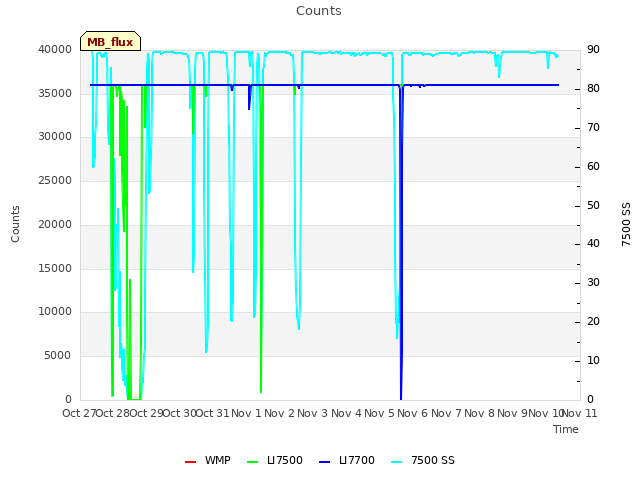Toggle the LI7500 legend entry

(x=275, y=460)
